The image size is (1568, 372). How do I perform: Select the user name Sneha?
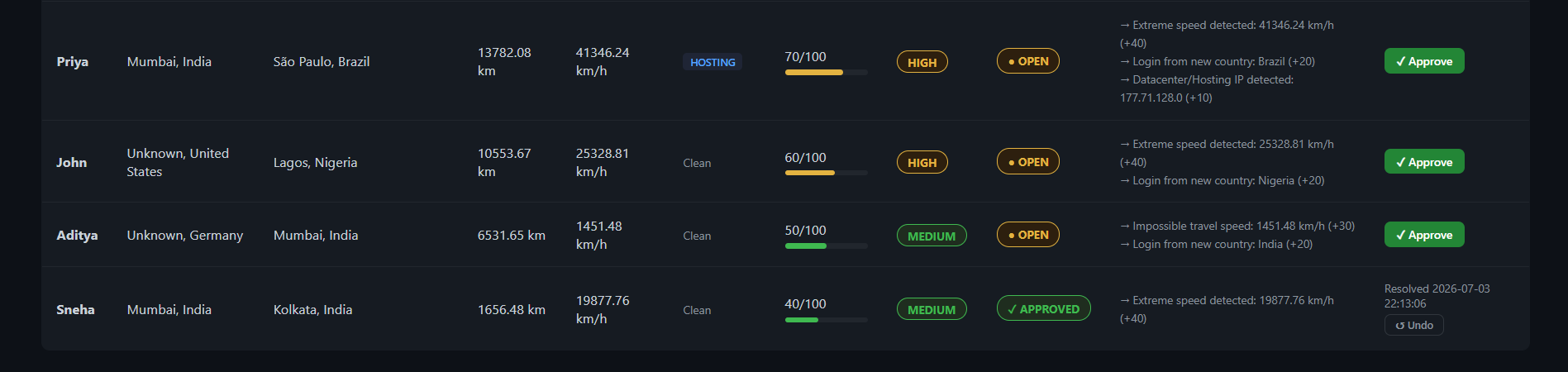coord(75,310)
